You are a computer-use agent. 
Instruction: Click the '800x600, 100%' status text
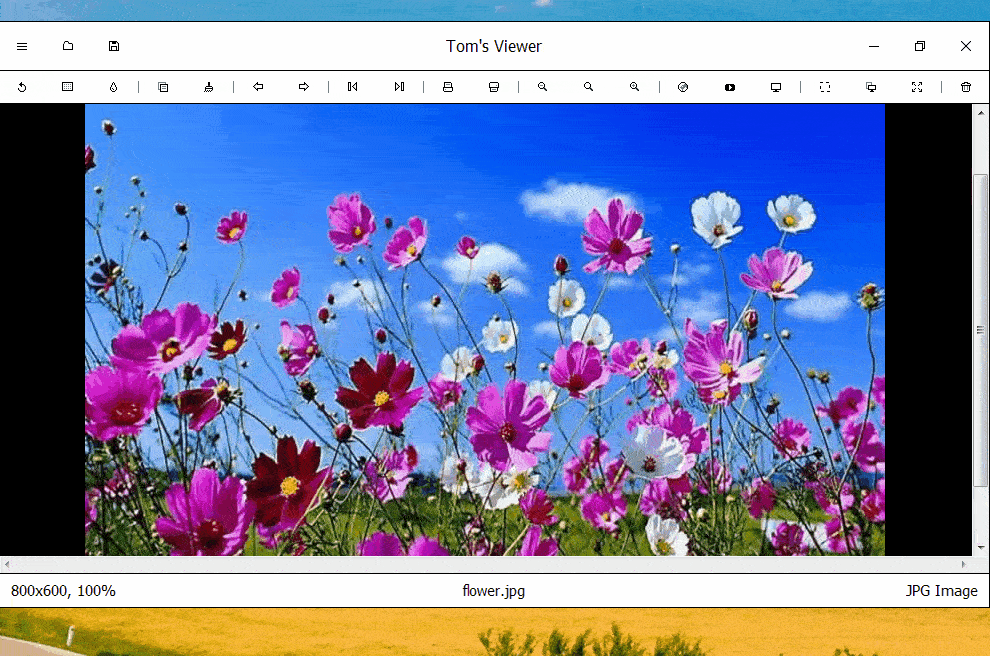(x=63, y=591)
